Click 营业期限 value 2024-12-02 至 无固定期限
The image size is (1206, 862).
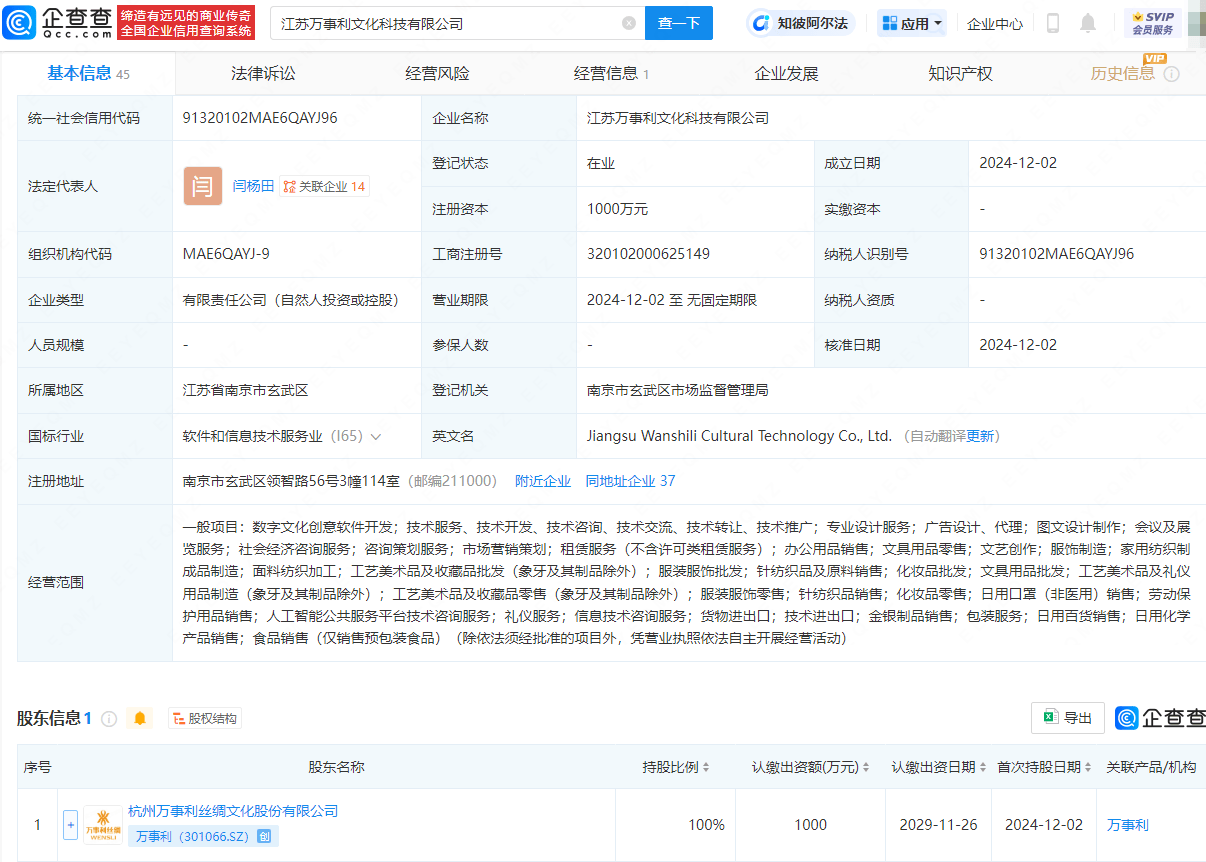coord(672,300)
